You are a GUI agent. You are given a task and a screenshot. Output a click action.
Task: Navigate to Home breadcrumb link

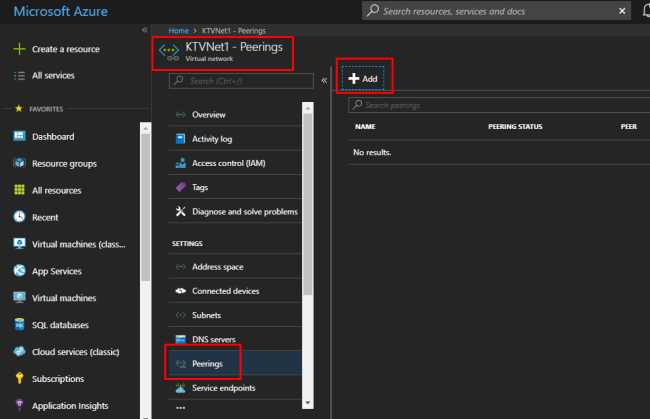(179, 31)
